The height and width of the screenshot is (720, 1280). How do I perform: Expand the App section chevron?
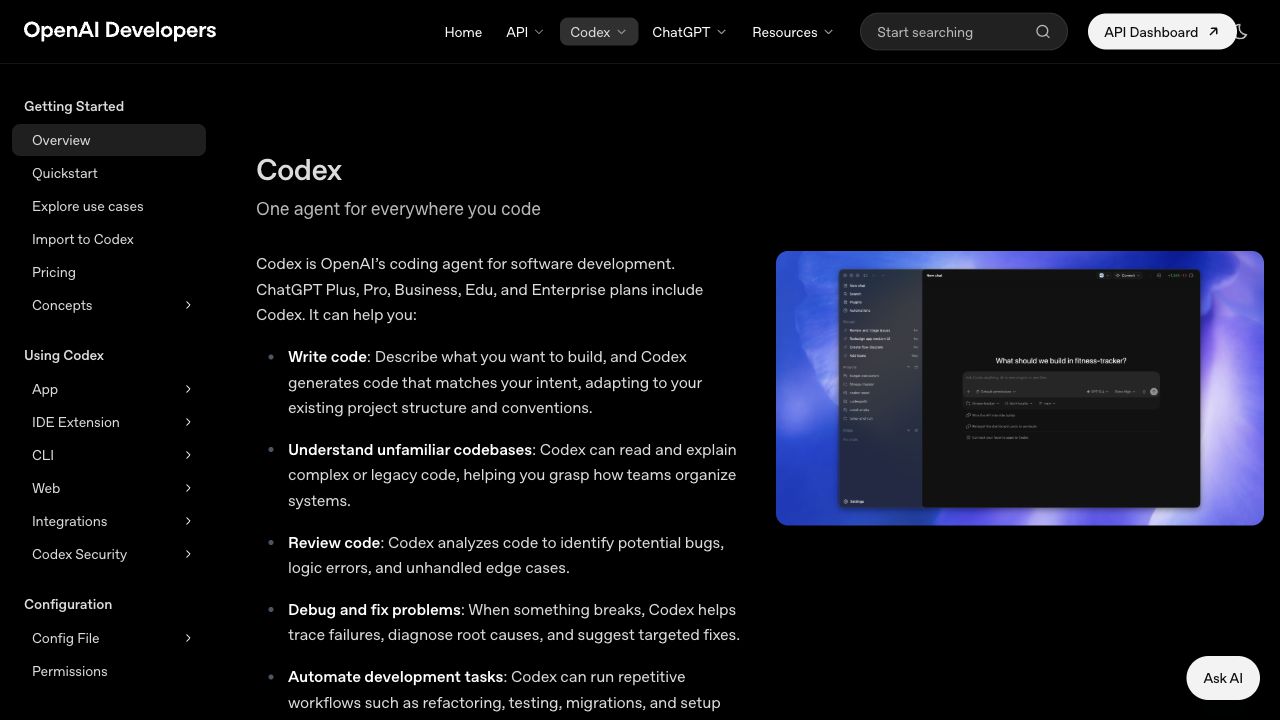click(x=188, y=389)
